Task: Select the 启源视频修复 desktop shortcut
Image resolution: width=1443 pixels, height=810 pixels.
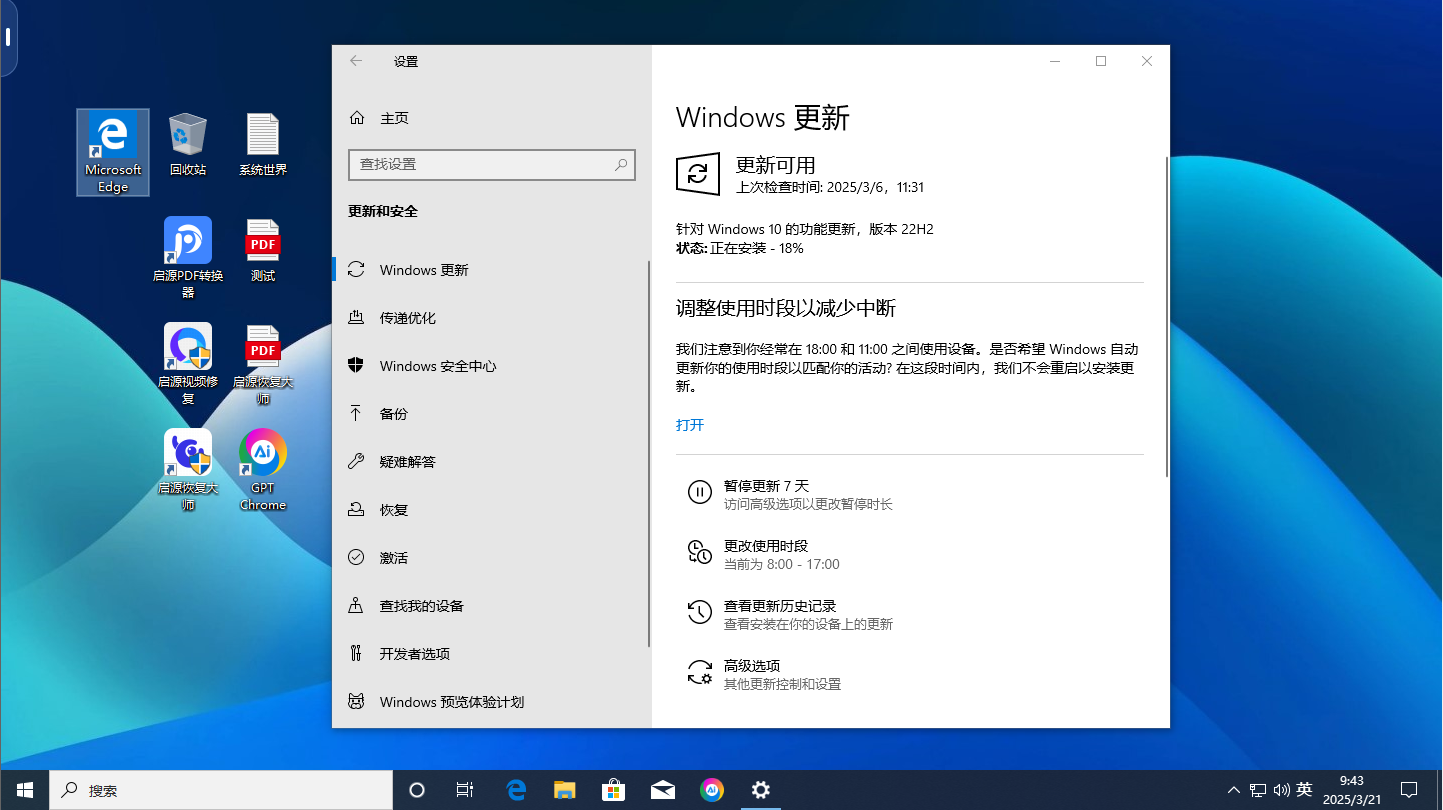Action: click(188, 363)
